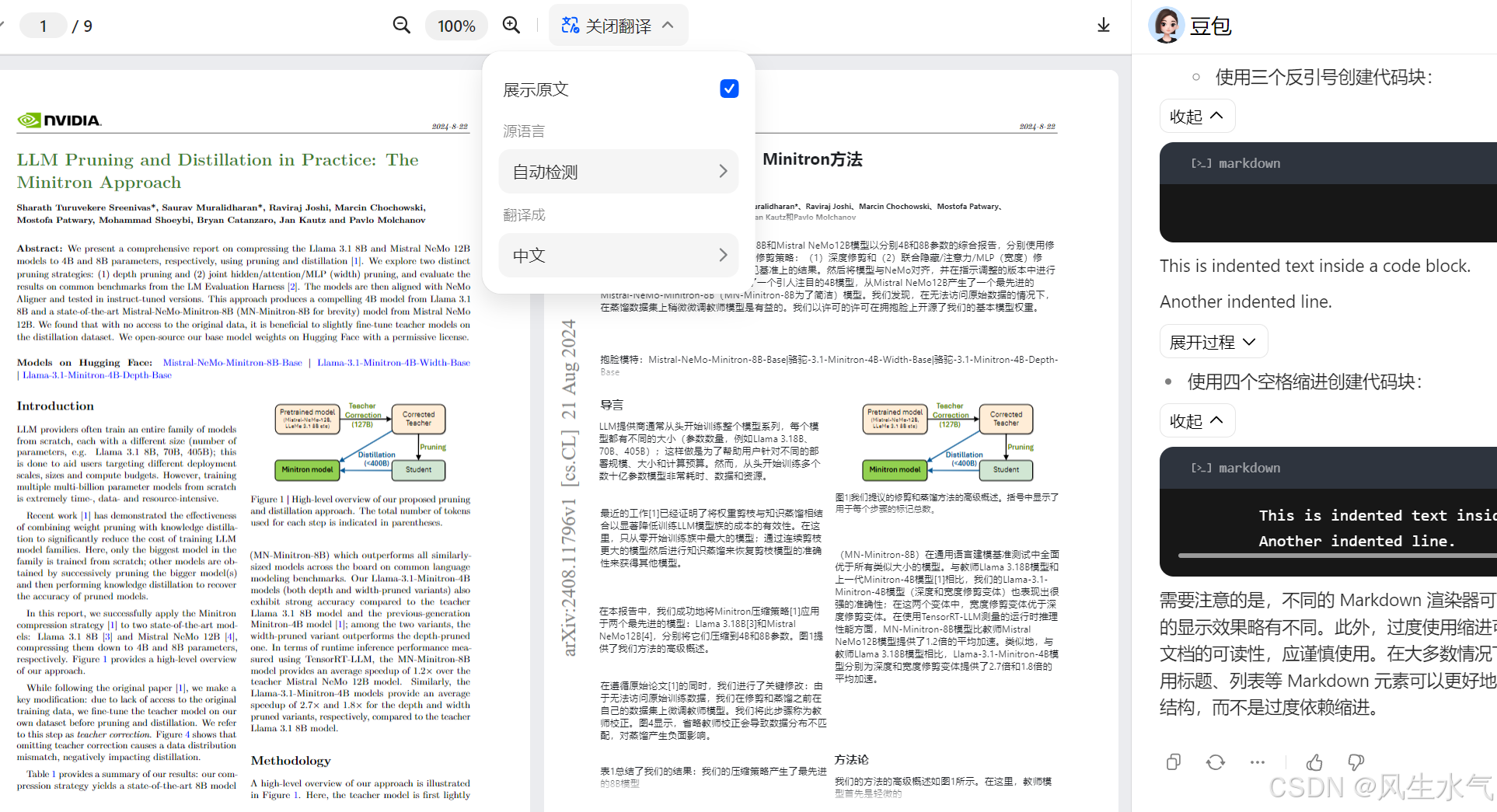Uncheck the 展示原文 checkbox
The height and width of the screenshot is (812, 1497).
pos(729,89)
